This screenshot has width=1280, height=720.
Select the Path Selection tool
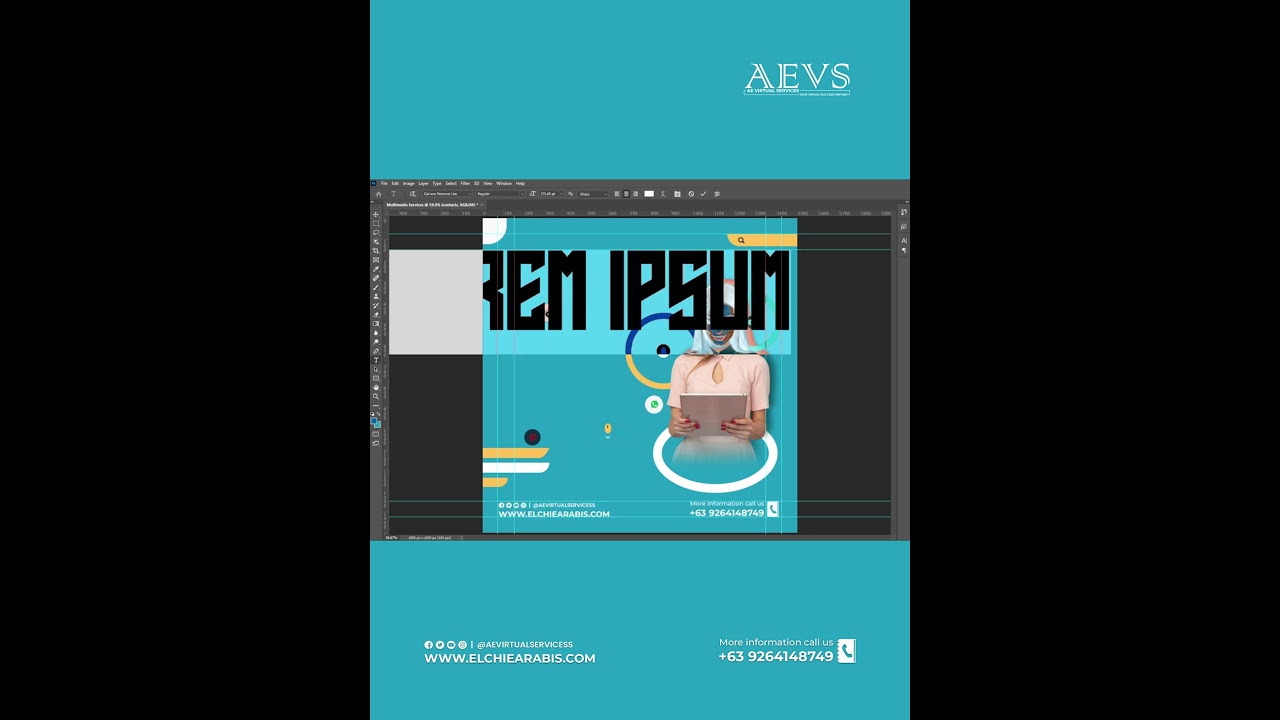click(x=376, y=369)
